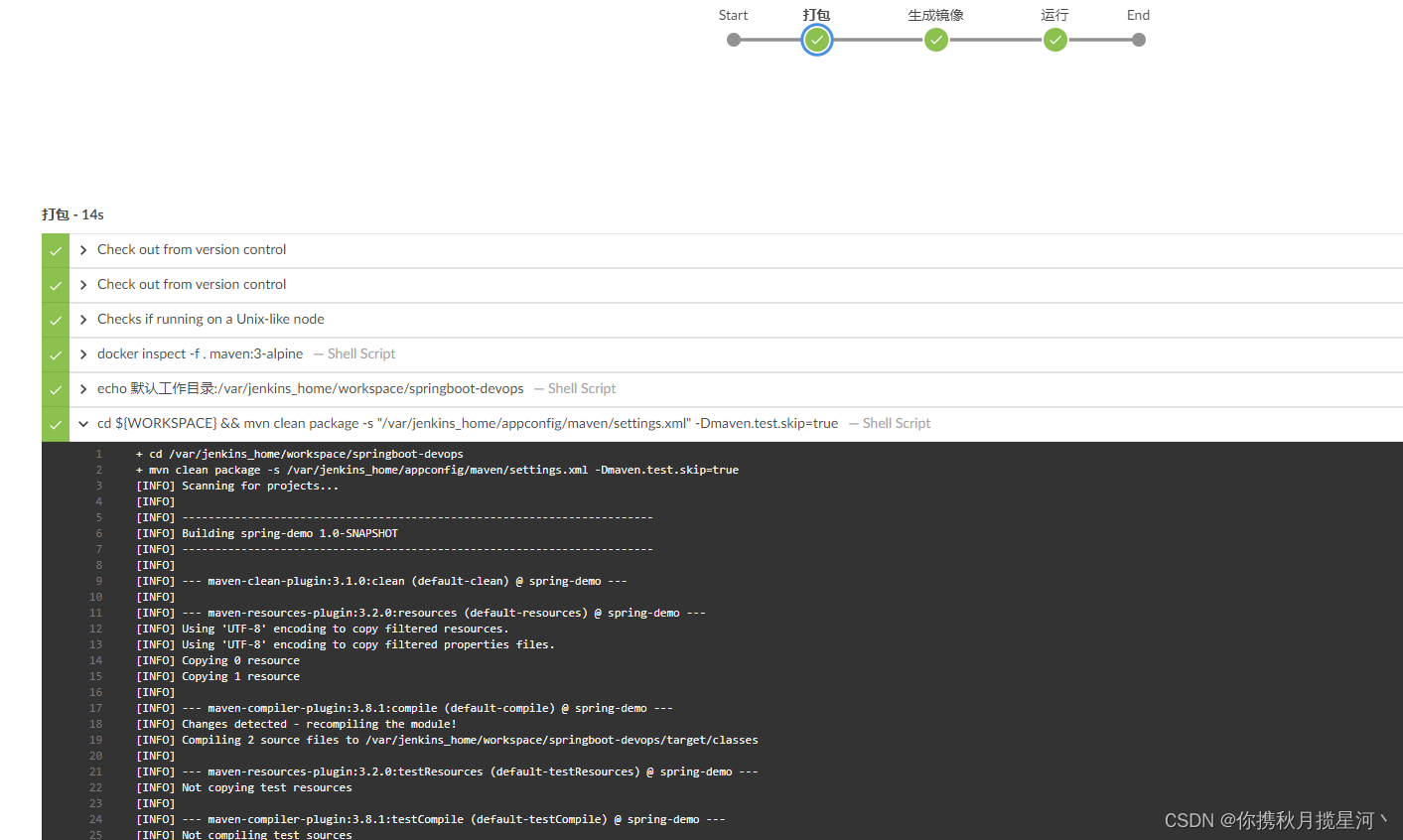Select log line number 9

[x=99, y=581]
